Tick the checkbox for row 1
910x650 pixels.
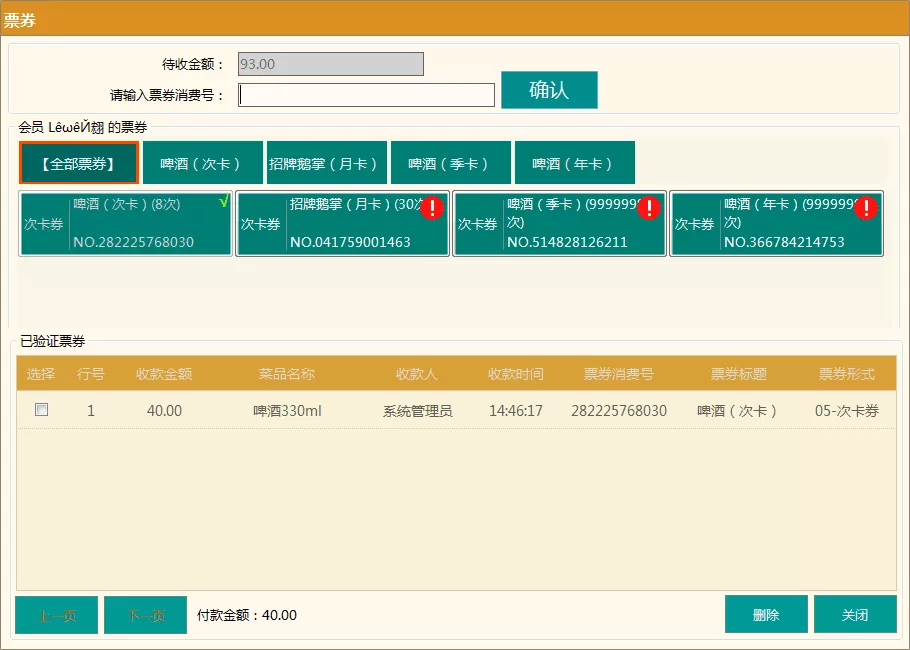coord(42,410)
